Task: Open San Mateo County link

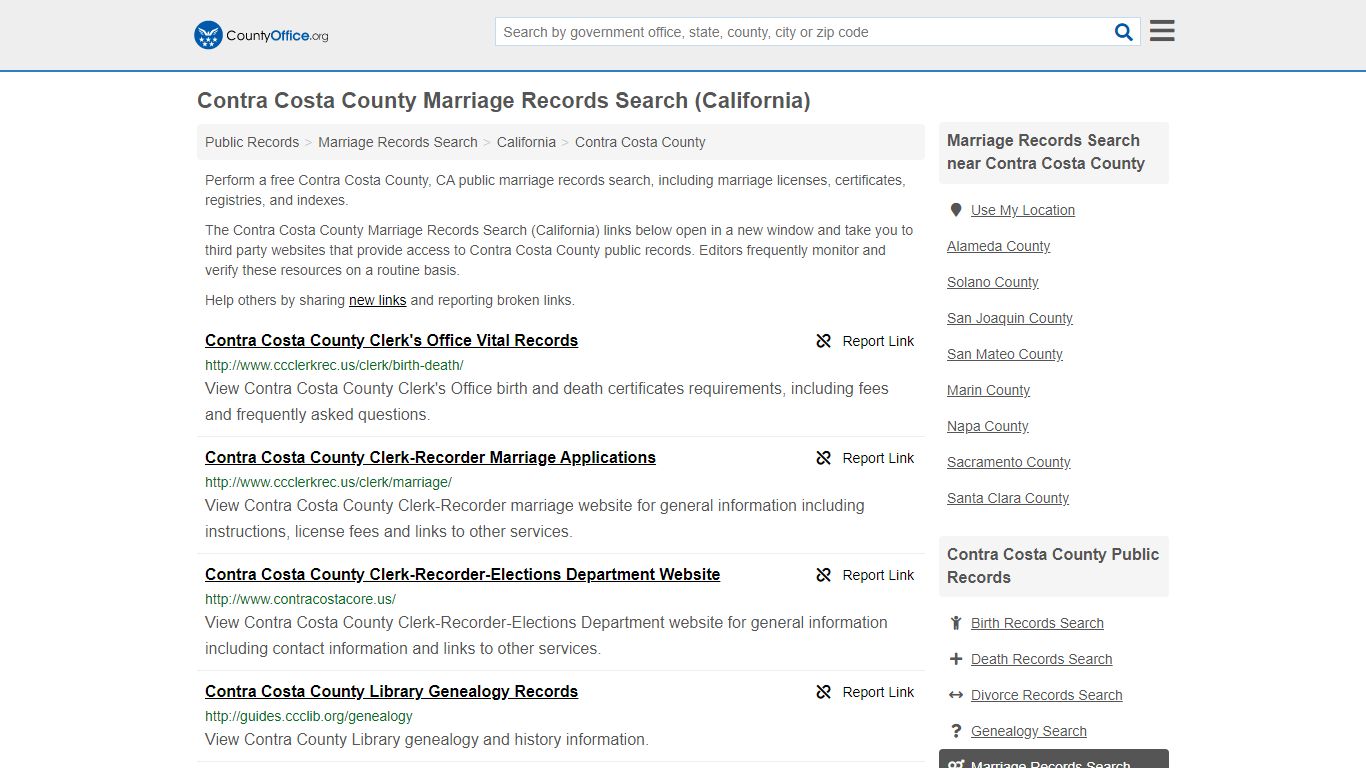Action: pyautogui.click(x=1004, y=354)
